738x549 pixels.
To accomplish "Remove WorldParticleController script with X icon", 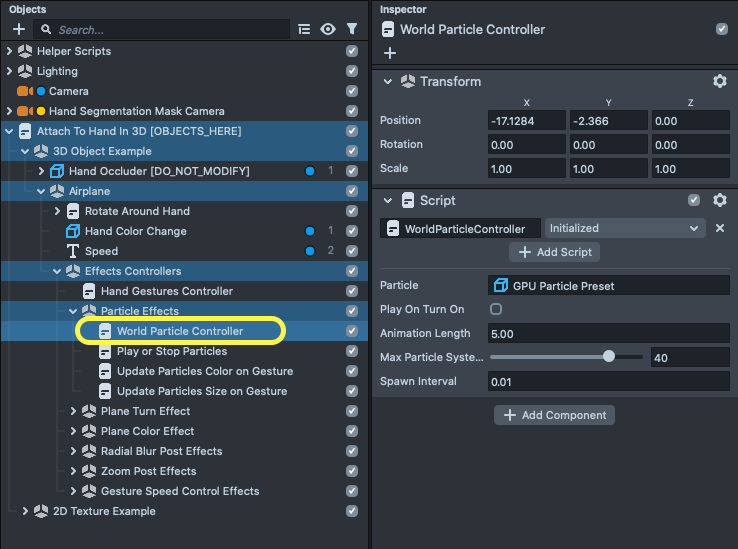I will tap(719, 229).
